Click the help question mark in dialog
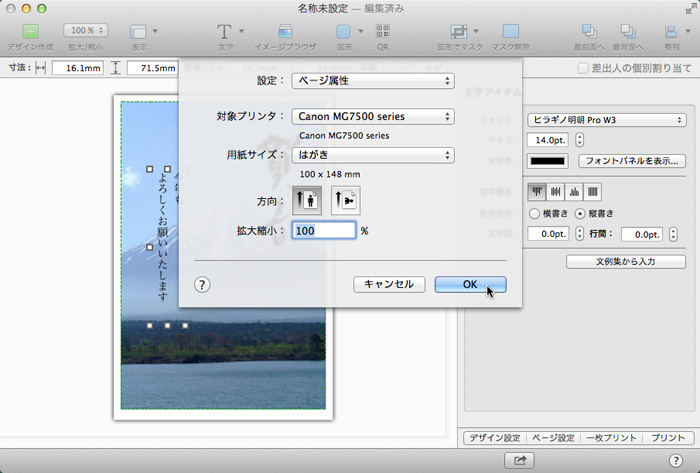Image resolution: width=700 pixels, height=473 pixels. [202, 285]
